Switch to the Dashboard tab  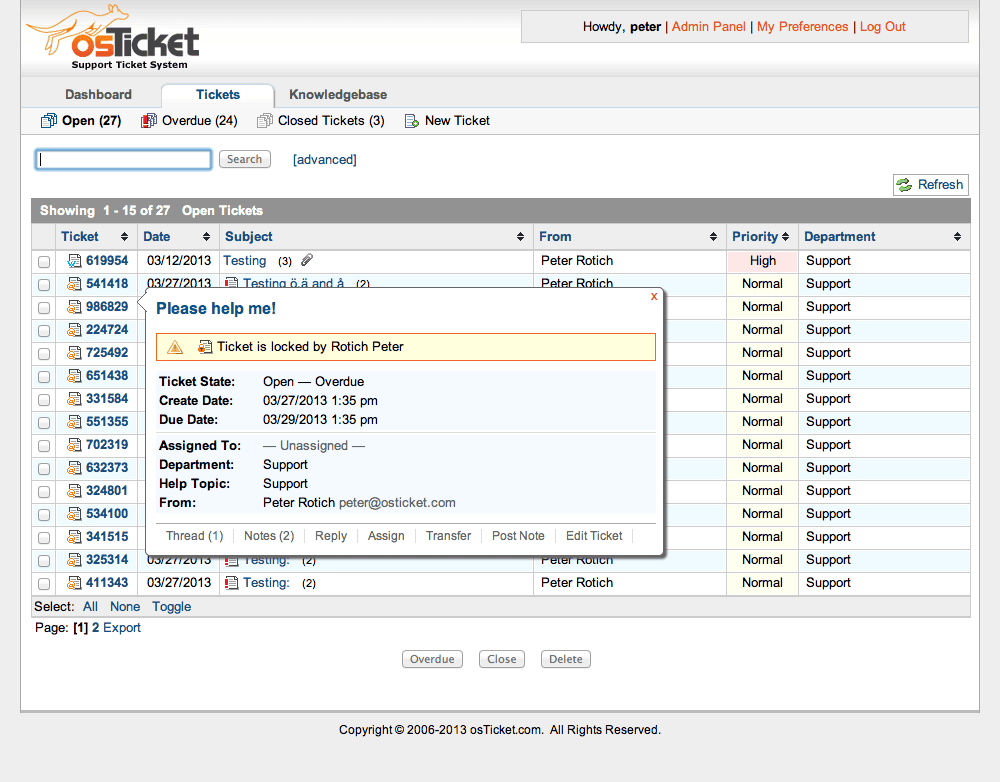98,94
